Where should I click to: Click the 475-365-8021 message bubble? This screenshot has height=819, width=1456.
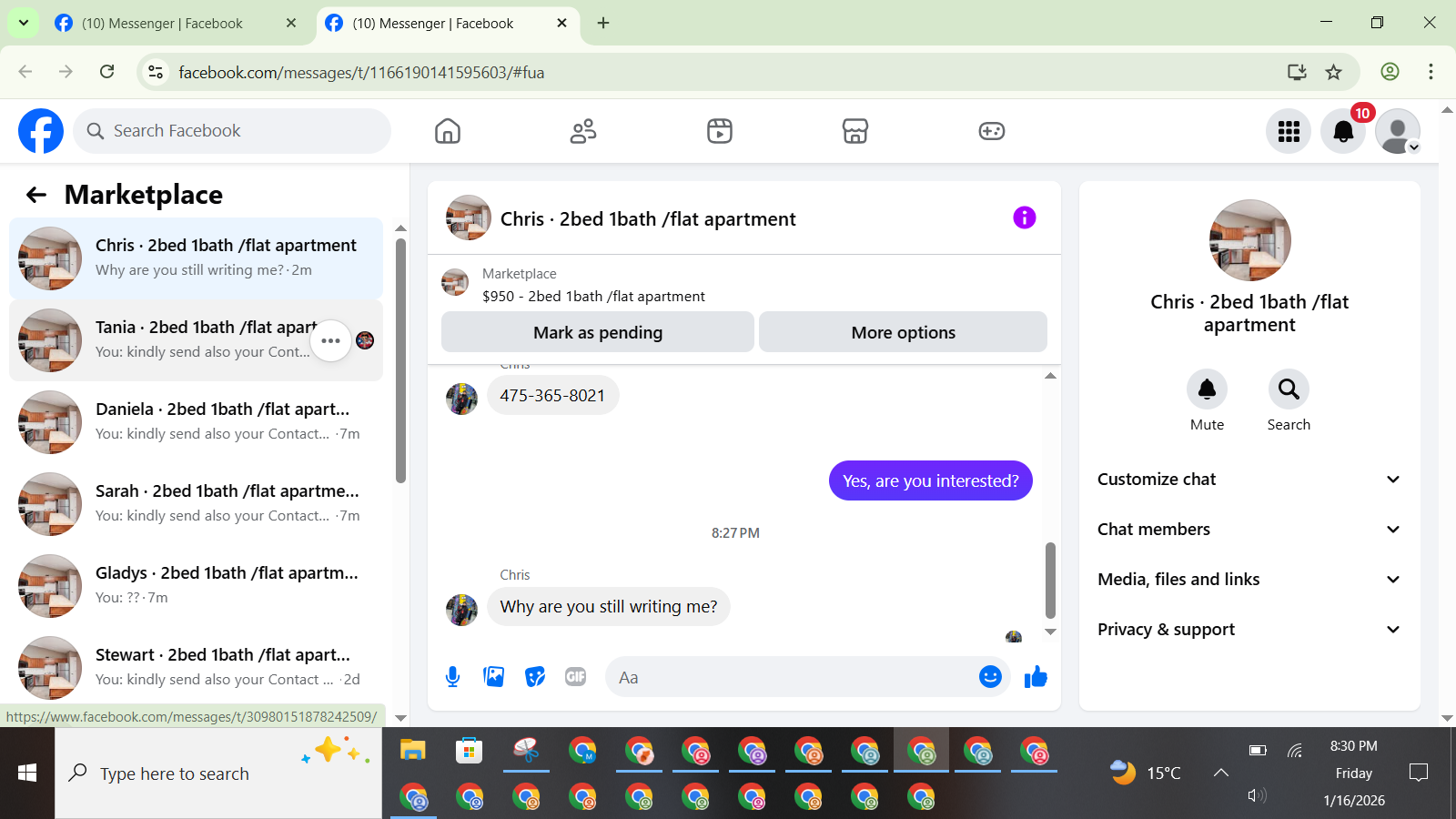coord(552,396)
